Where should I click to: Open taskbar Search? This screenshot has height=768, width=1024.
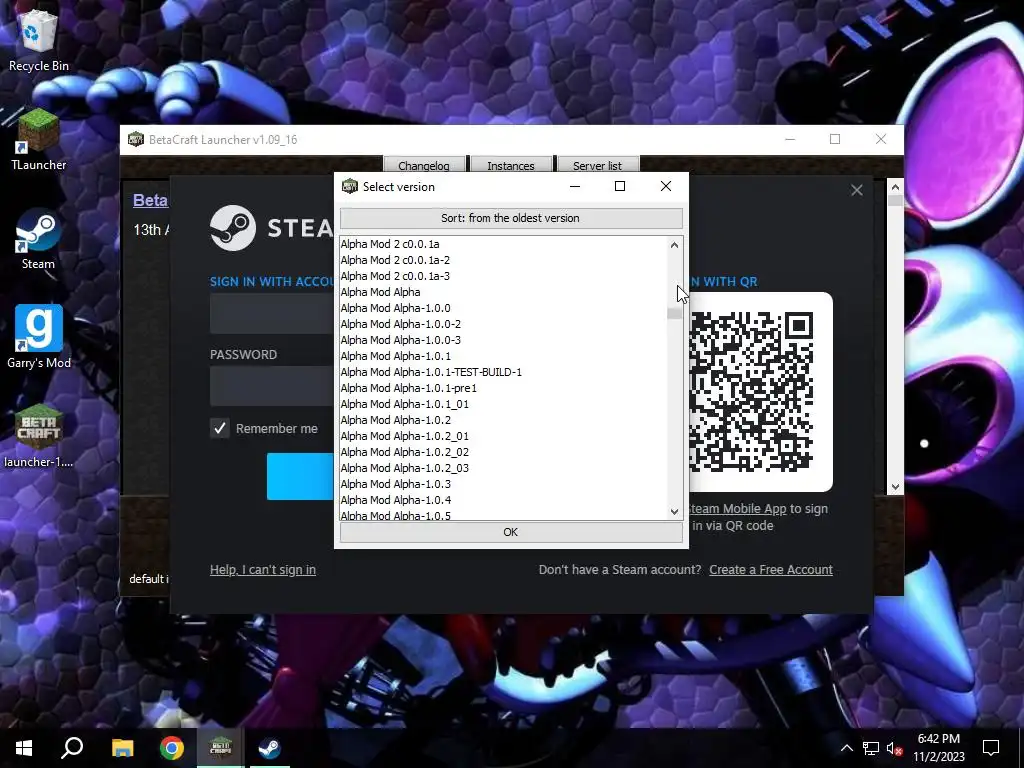coord(72,748)
